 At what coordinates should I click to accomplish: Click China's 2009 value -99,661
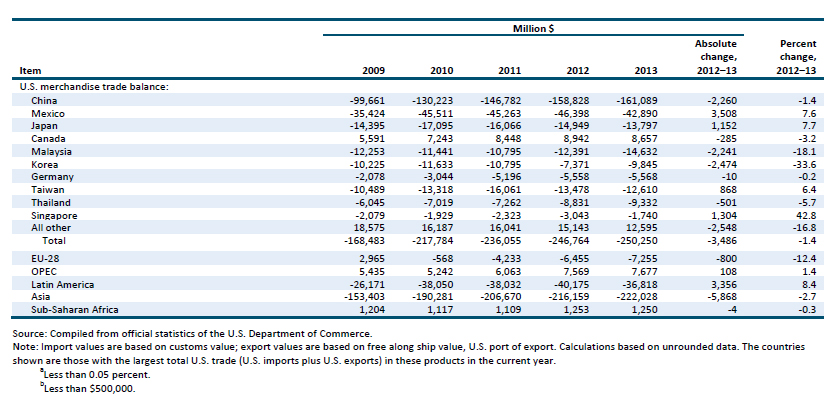368,100
